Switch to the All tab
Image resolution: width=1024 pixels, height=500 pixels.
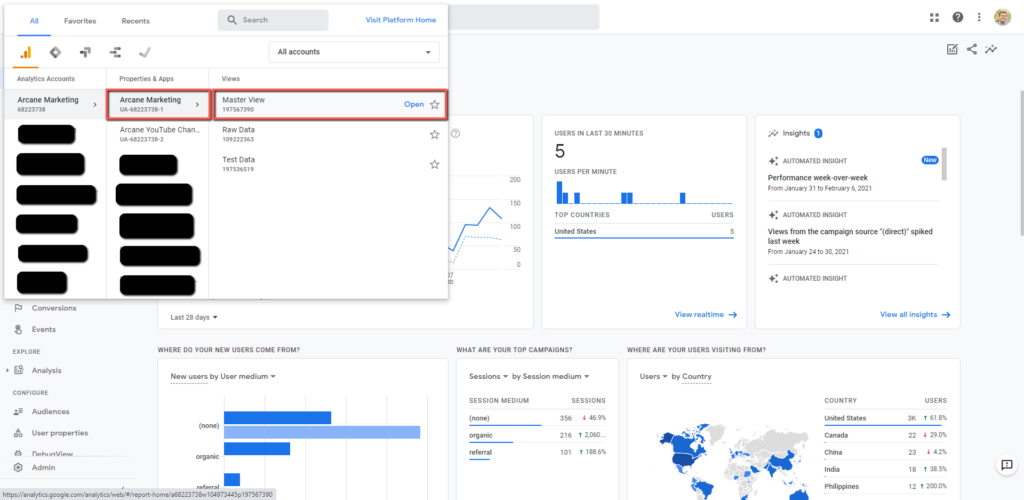point(34,21)
